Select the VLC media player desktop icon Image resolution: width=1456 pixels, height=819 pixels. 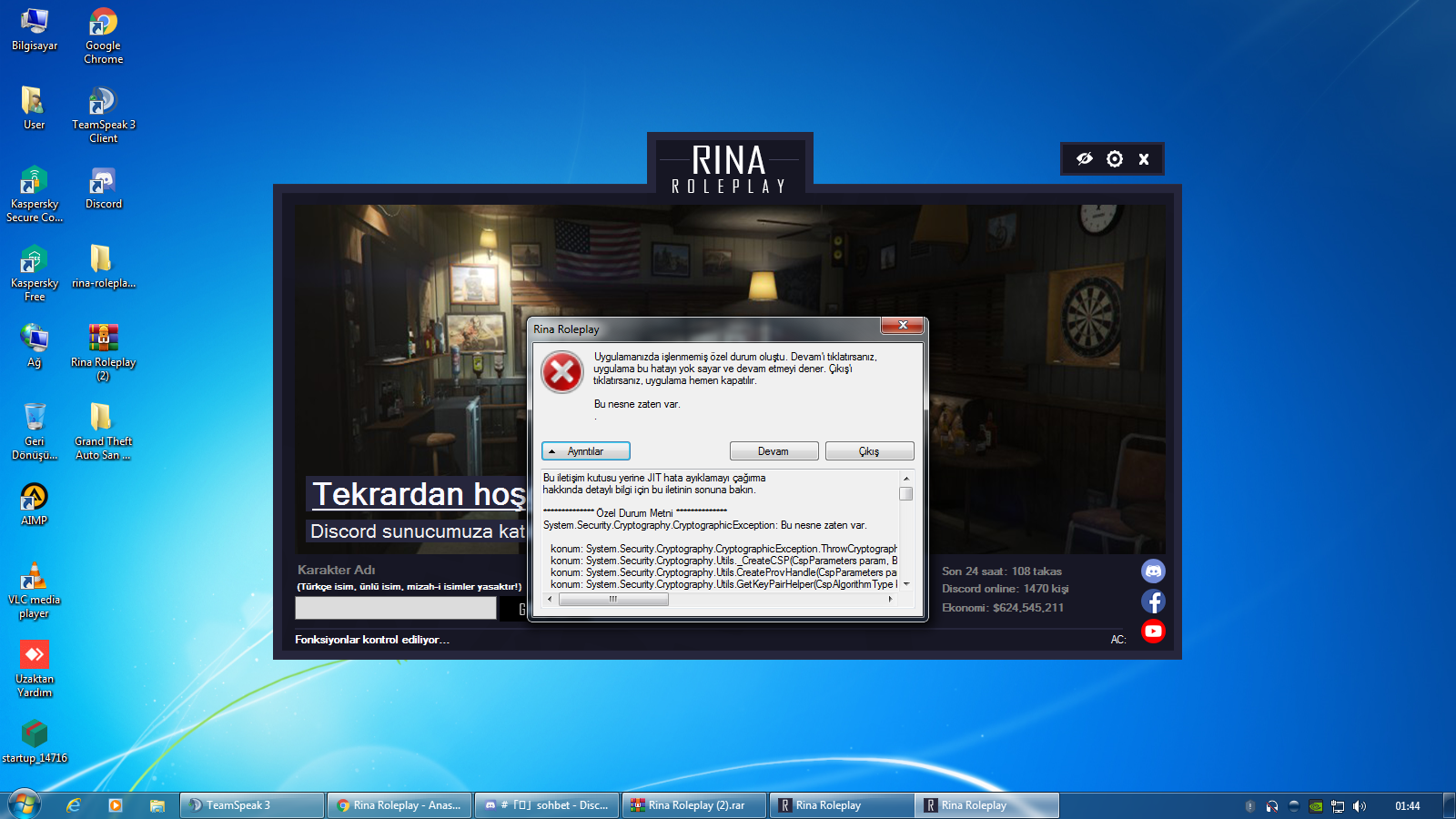coord(35,591)
